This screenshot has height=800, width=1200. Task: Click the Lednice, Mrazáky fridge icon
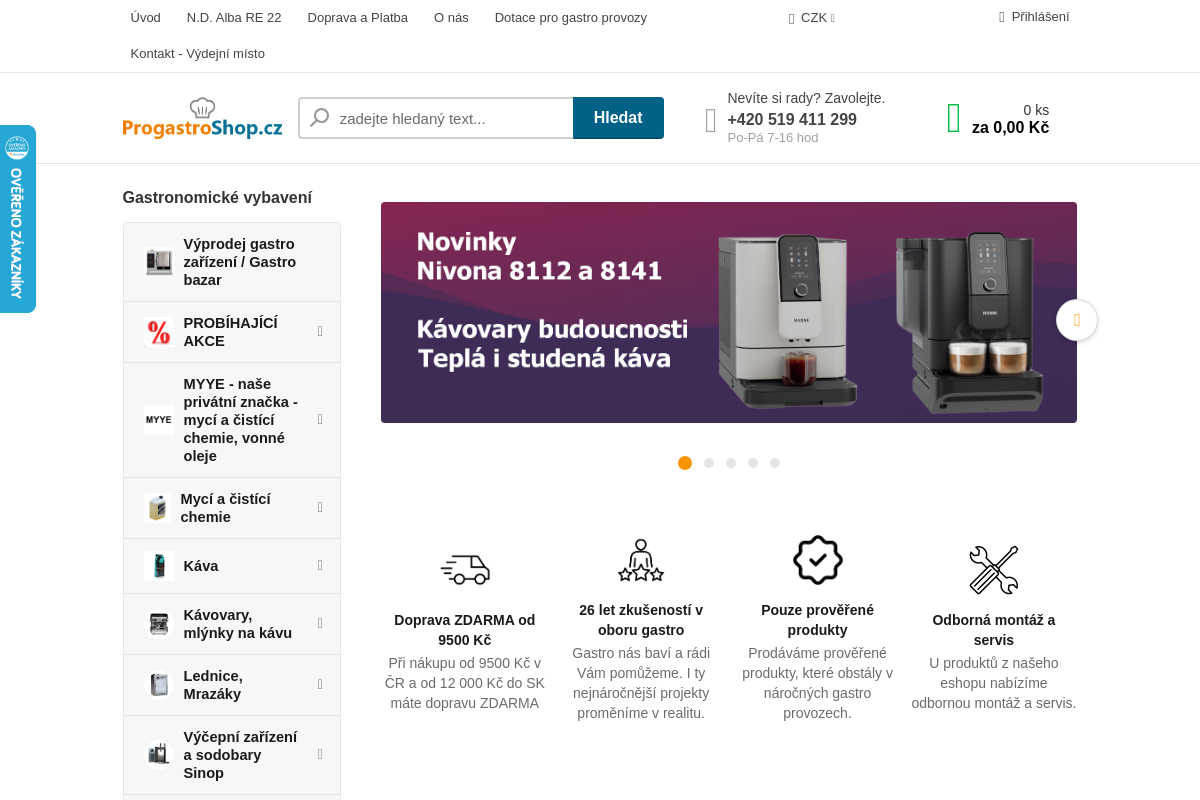coord(159,685)
